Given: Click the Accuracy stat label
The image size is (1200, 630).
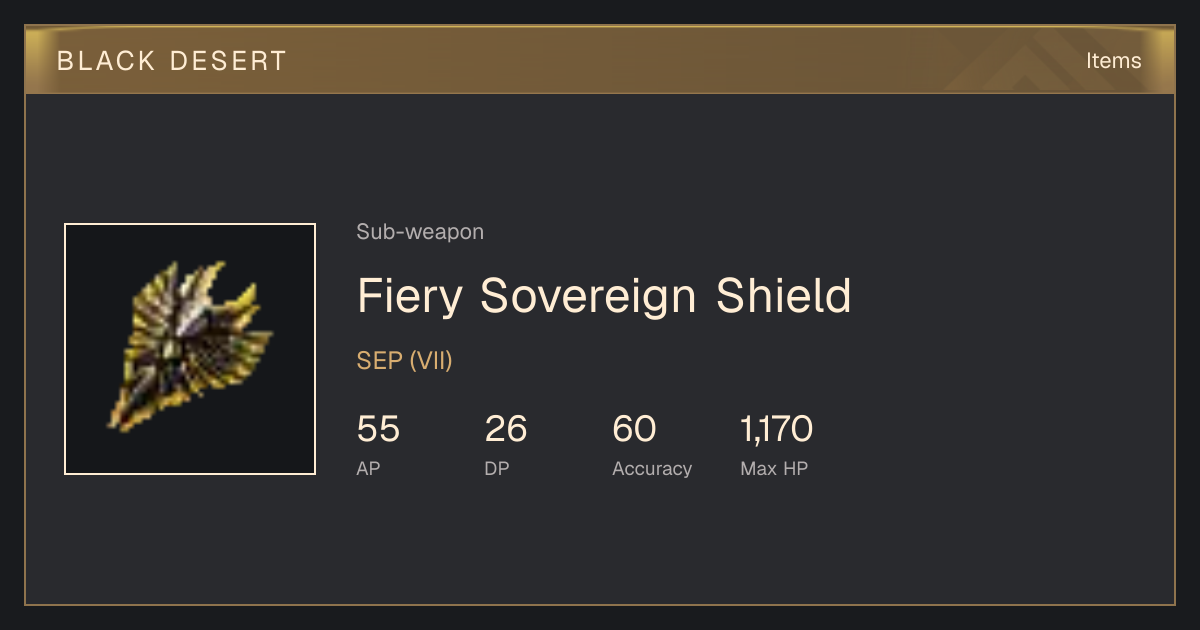Looking at the screenshot, I should pos(652,468).
